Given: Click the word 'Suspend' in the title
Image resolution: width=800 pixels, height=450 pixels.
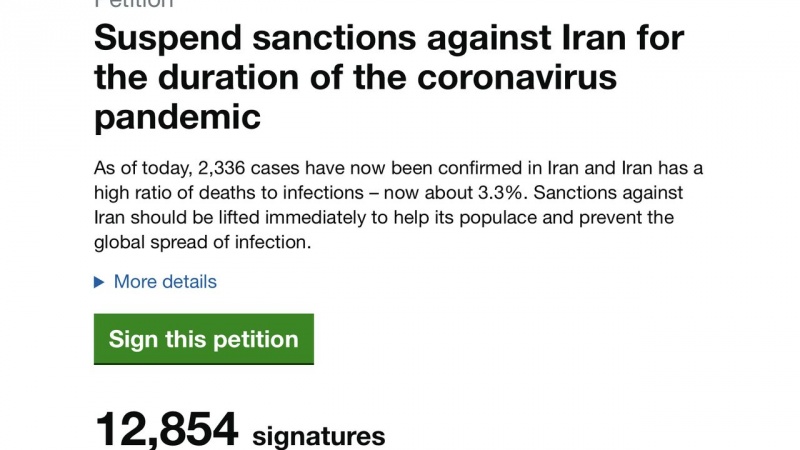Looking at the screenshot, I should (163, 40).
